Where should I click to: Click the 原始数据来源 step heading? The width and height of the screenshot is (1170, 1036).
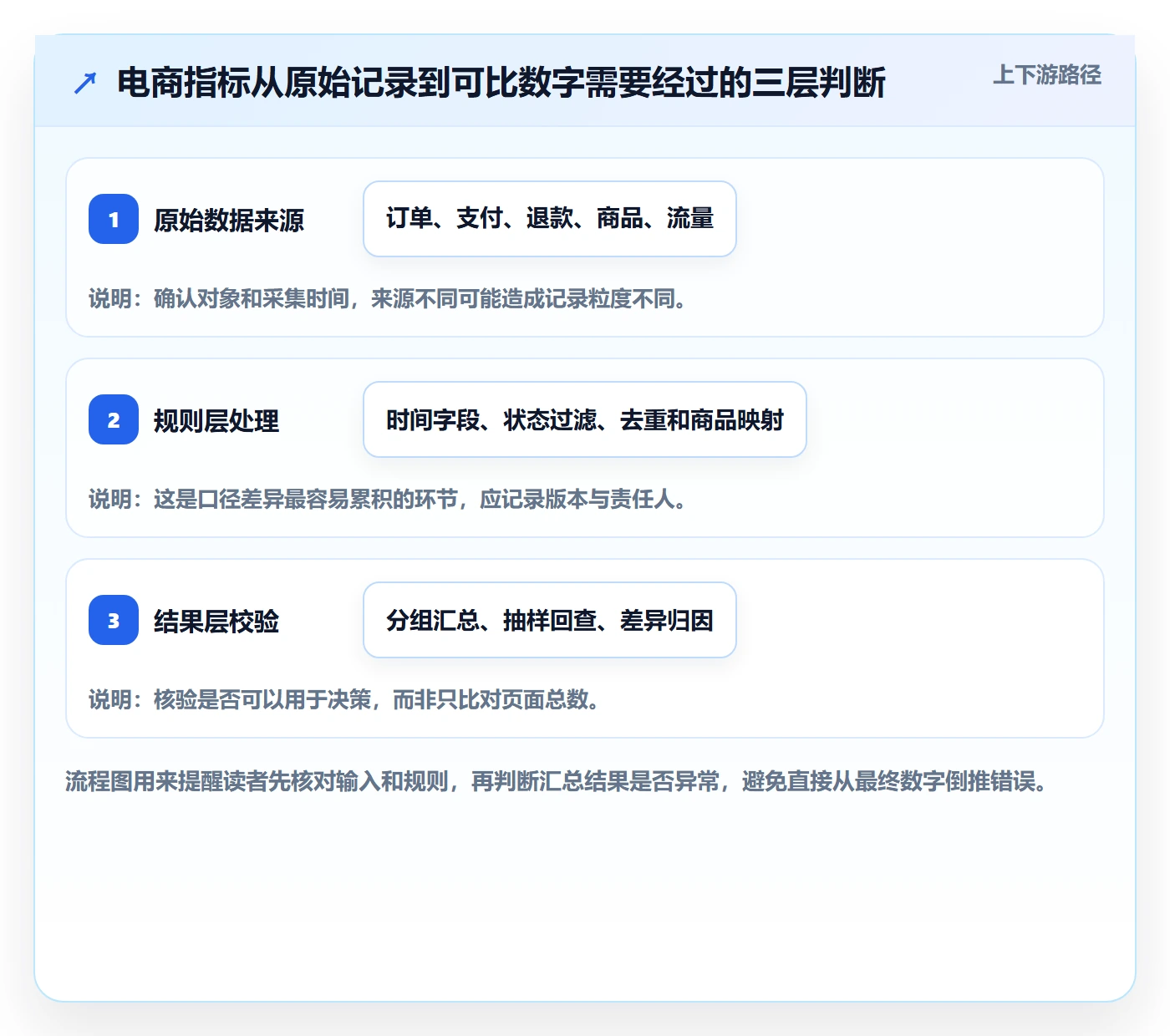pyautogui.click(x=229, y=220)
